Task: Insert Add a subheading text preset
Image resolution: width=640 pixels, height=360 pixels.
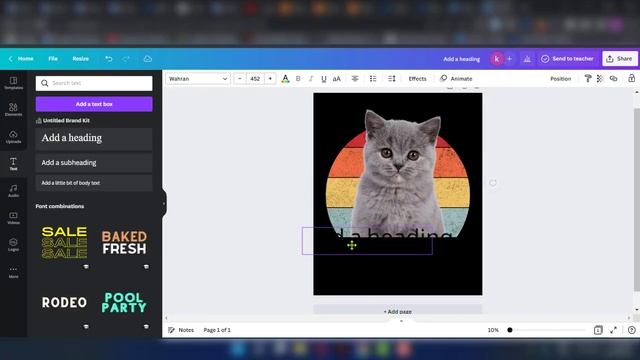Action: pyautogui.click(x=94, y=163)
